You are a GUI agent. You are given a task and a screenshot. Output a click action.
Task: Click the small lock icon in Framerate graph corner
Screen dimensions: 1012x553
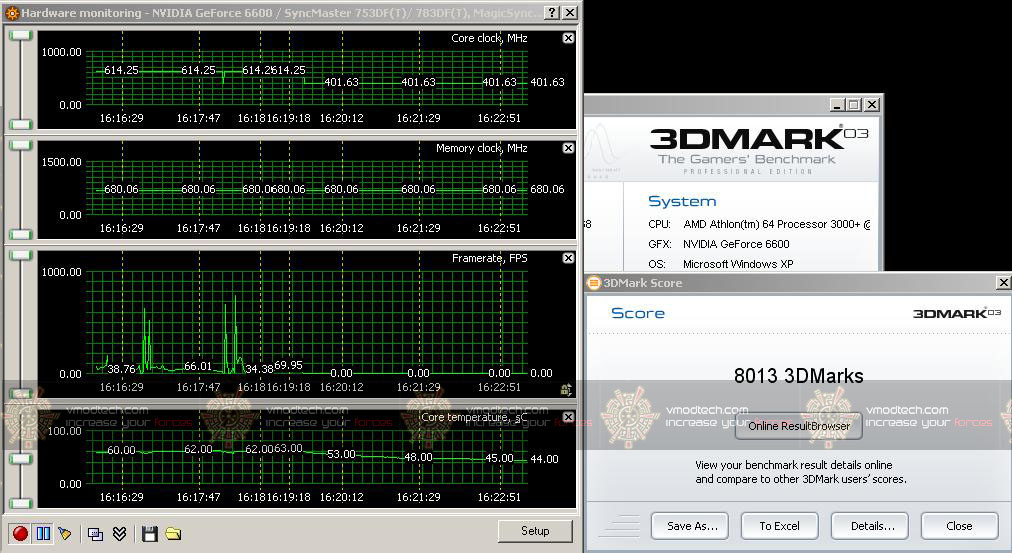tap(566, 389)
